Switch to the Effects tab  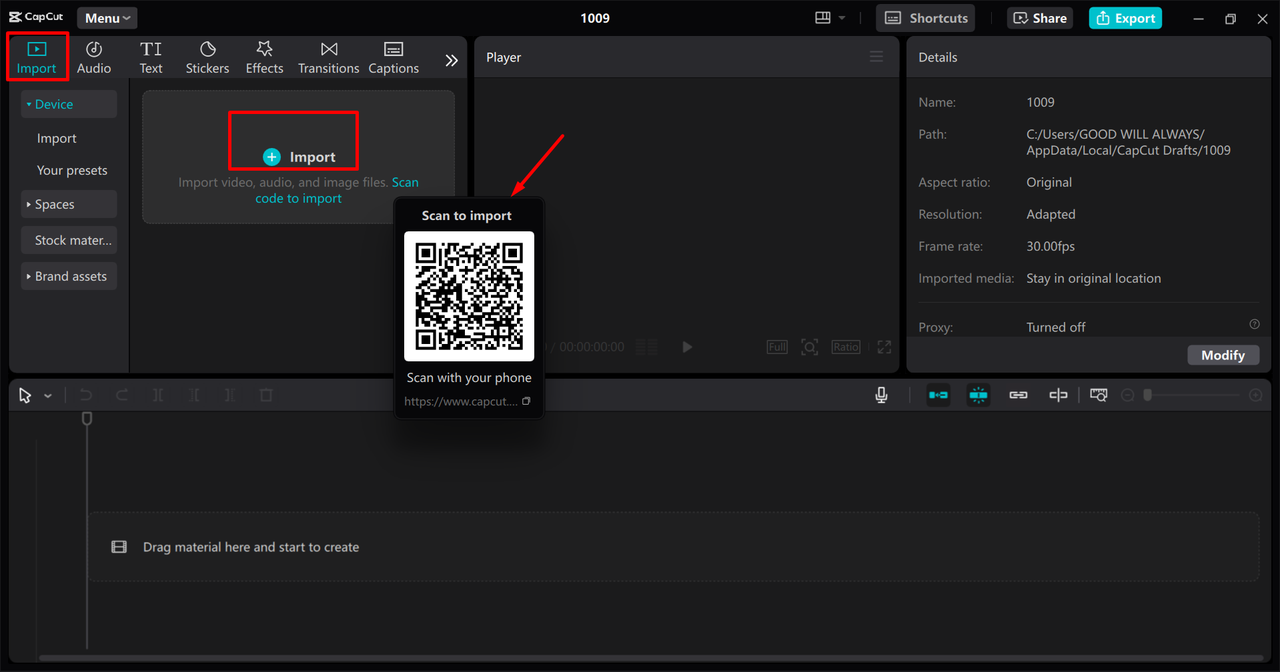(264, 58)
